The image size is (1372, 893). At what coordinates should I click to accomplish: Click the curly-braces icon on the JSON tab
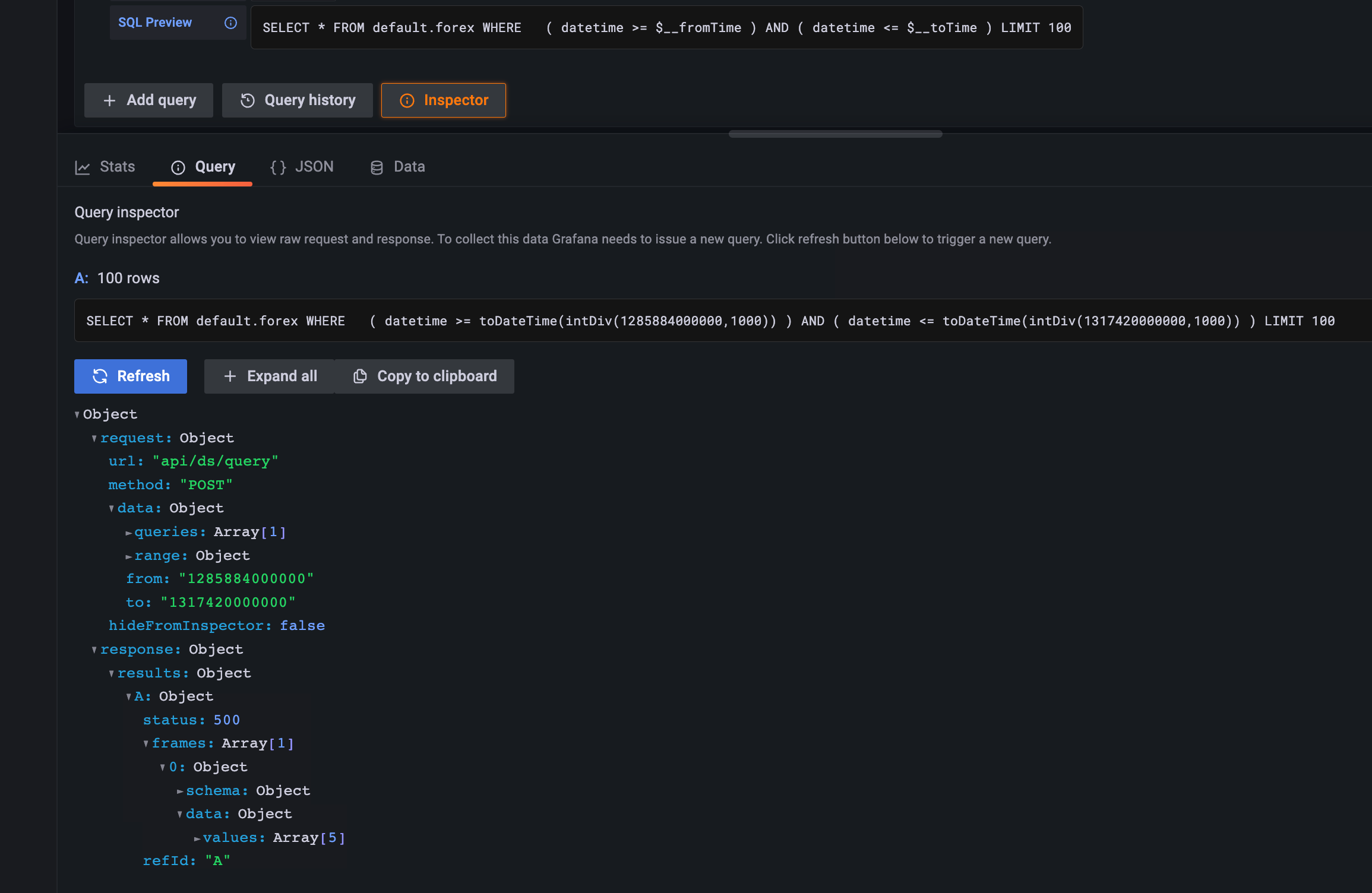[x=279, y=167]
